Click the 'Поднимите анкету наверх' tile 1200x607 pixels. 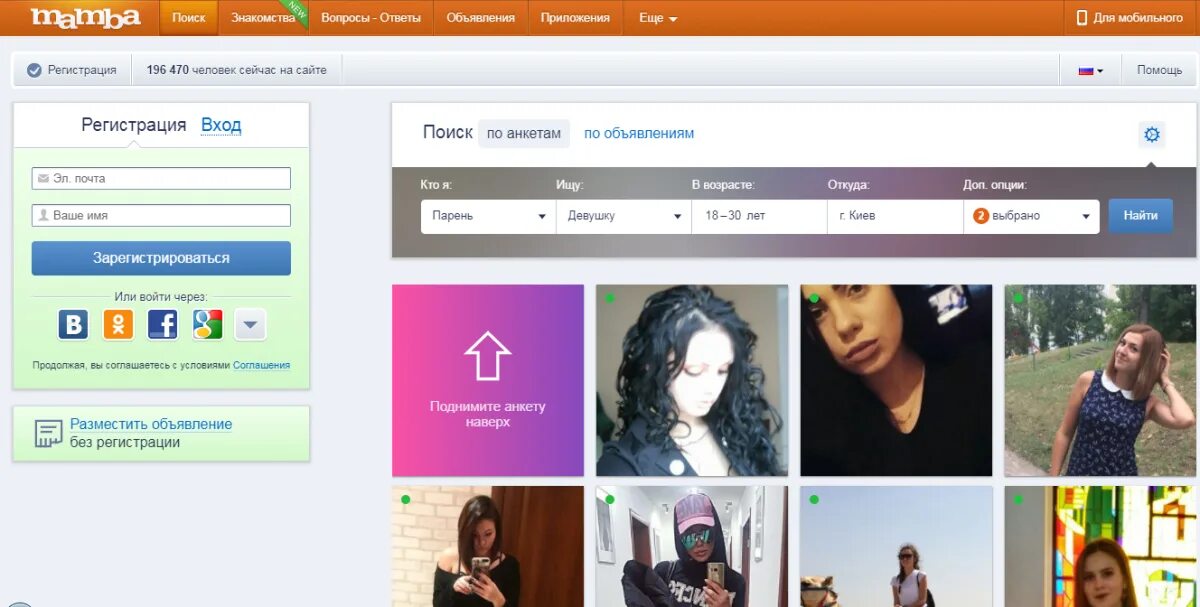pyautogui.click(x=488, y=381)
